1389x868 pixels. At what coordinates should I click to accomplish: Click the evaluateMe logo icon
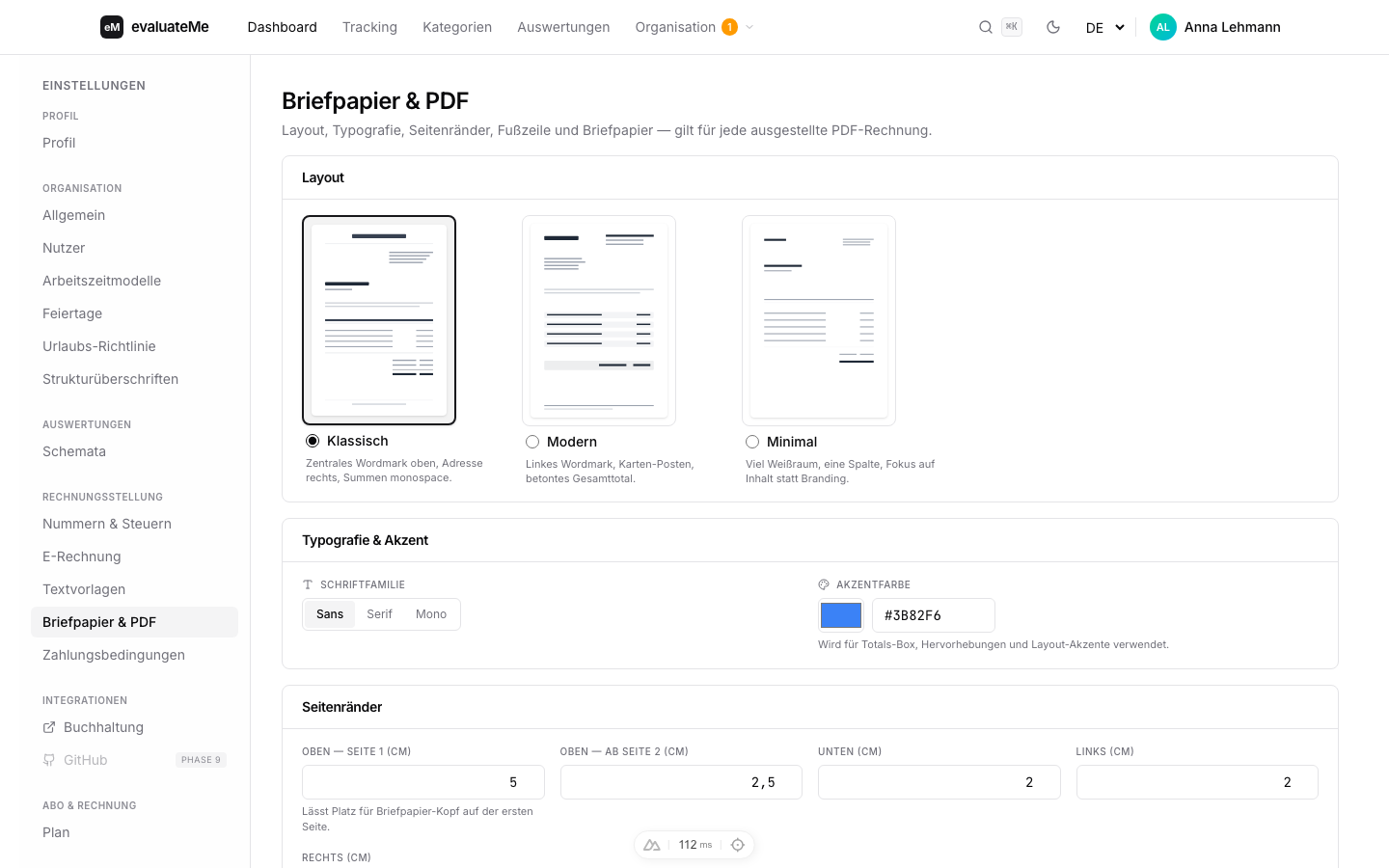coord(112,27)
